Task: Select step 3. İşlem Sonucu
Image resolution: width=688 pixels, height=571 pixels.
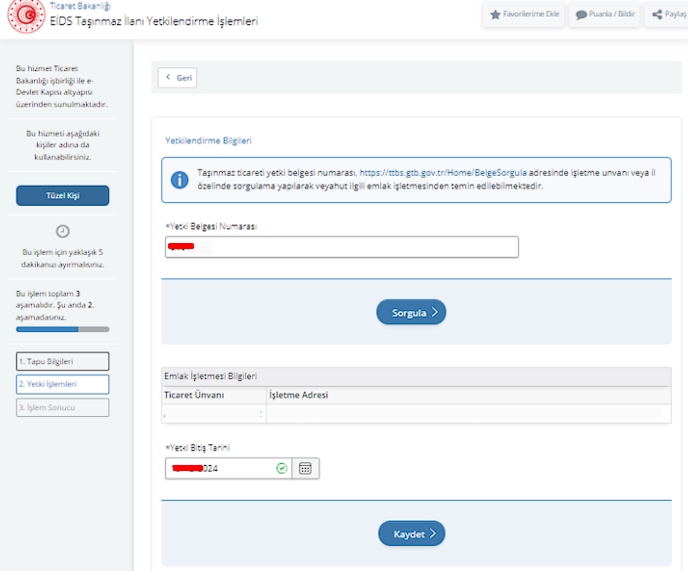Action: click(62, 407)
